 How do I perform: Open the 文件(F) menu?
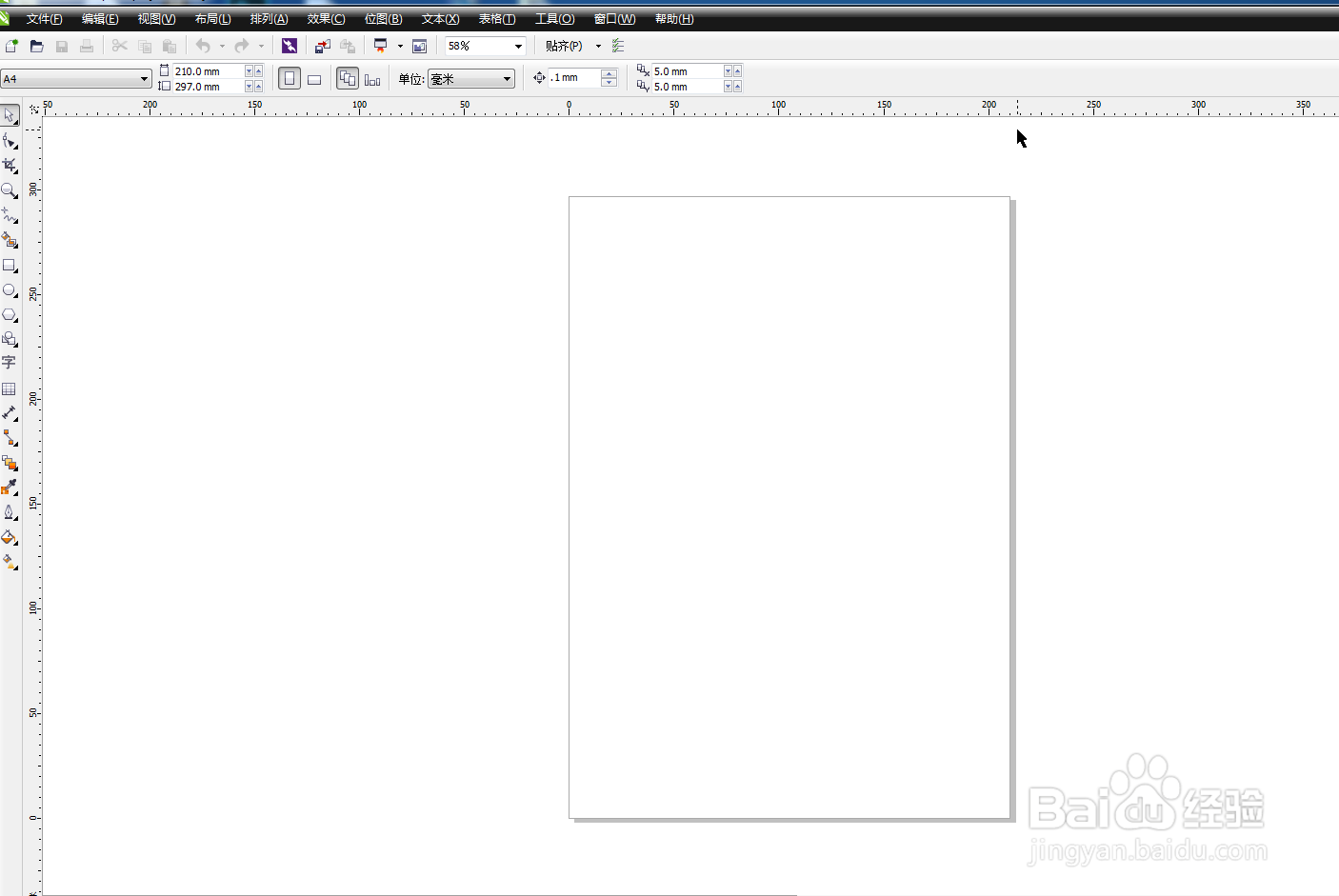click(x=45, y=19)
